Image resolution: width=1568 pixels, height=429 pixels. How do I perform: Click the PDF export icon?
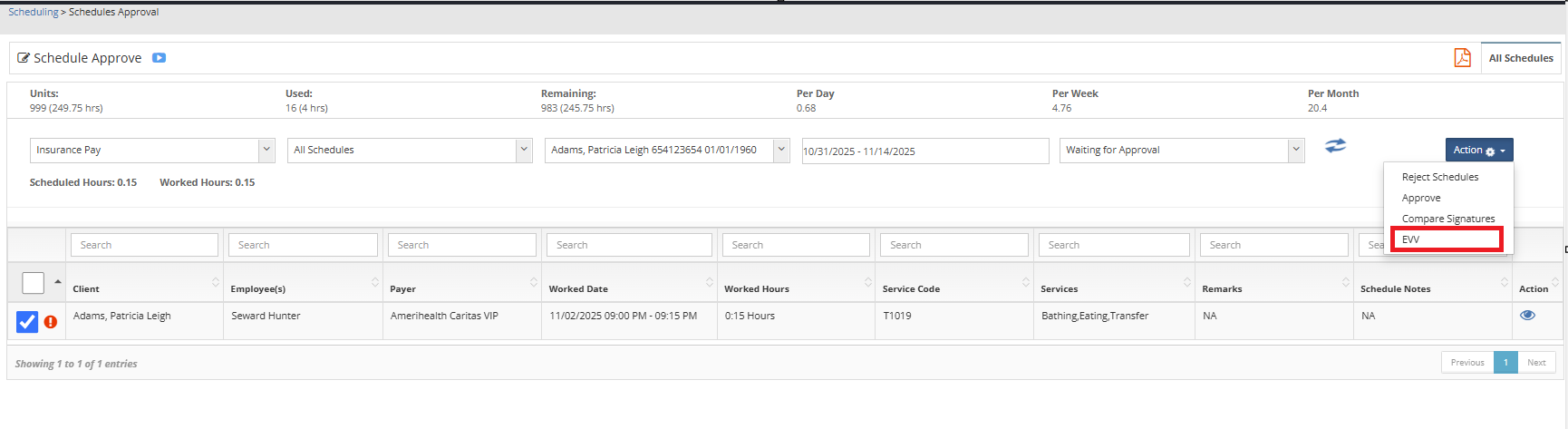coord(1462,58)
